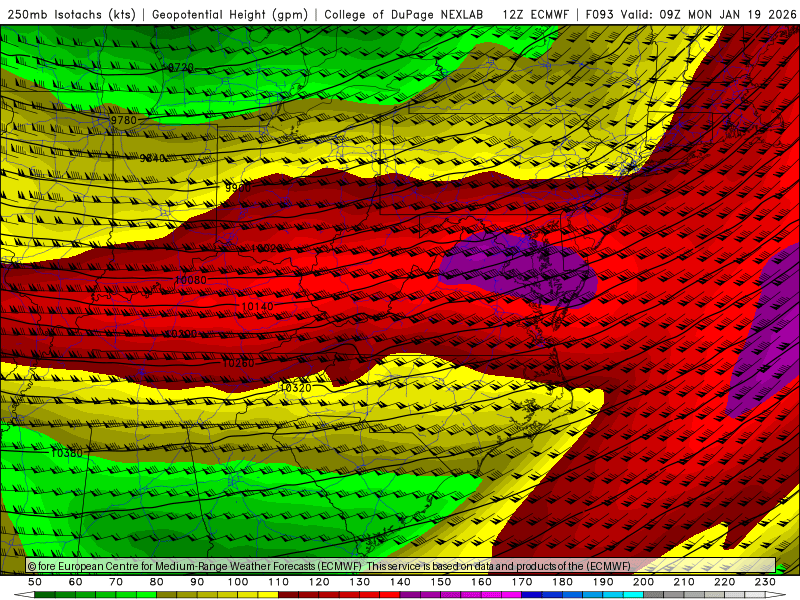Click the 90 value on the color scale

coord(197,582)
